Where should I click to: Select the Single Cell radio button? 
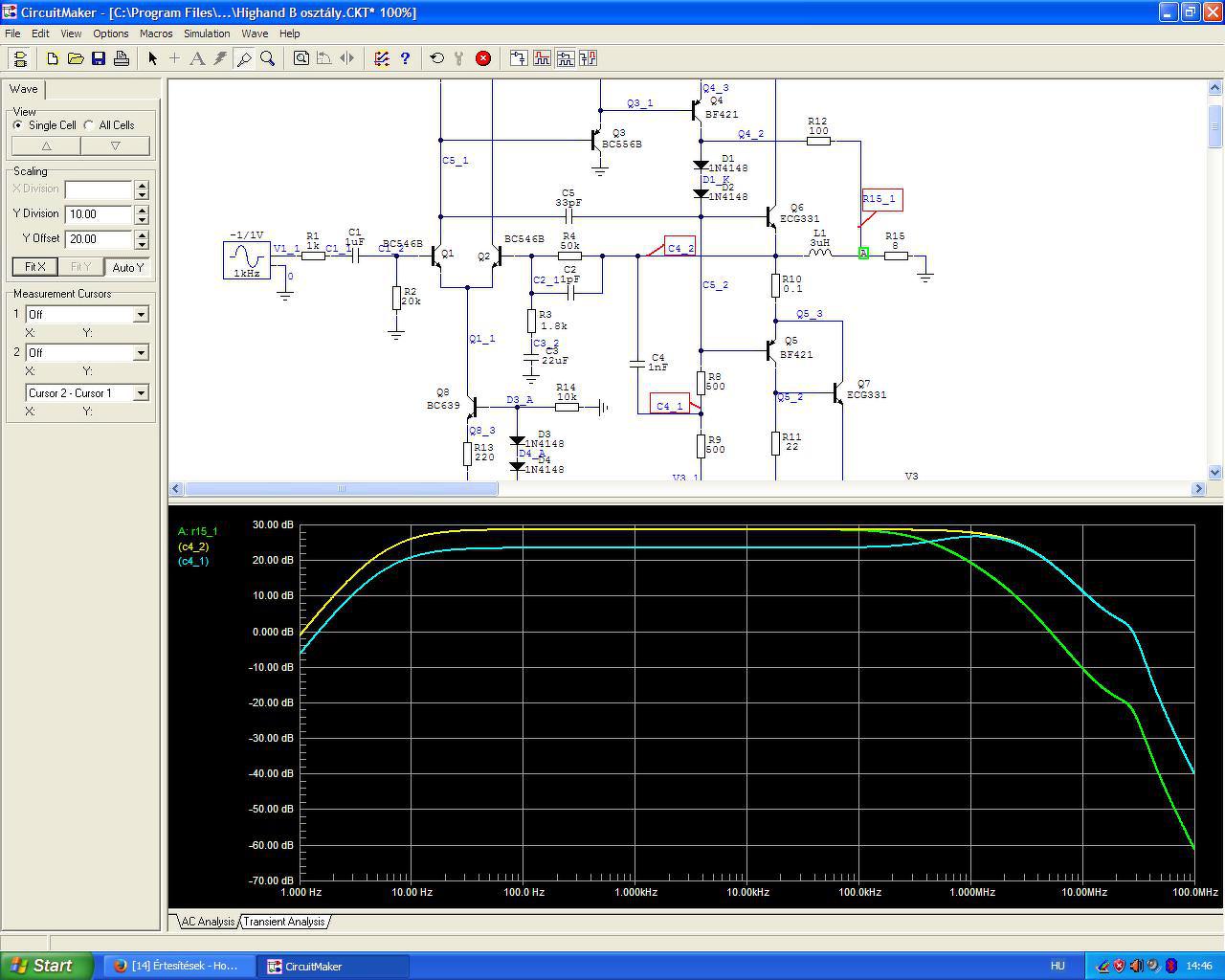point(18,125)
